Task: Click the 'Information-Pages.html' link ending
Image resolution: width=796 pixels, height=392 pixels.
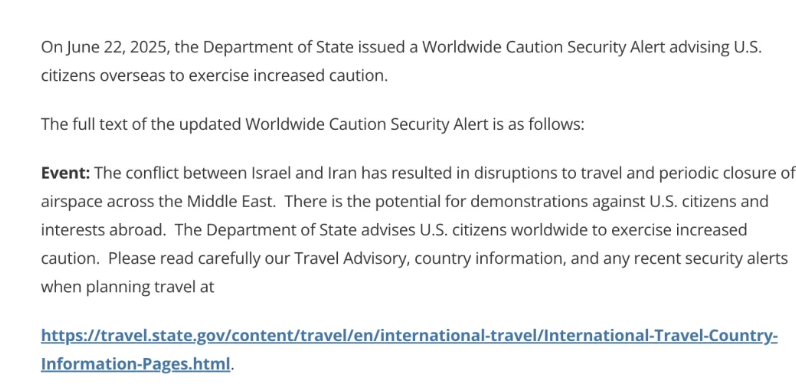Action: pyautogui.click(x=136, y=364)
